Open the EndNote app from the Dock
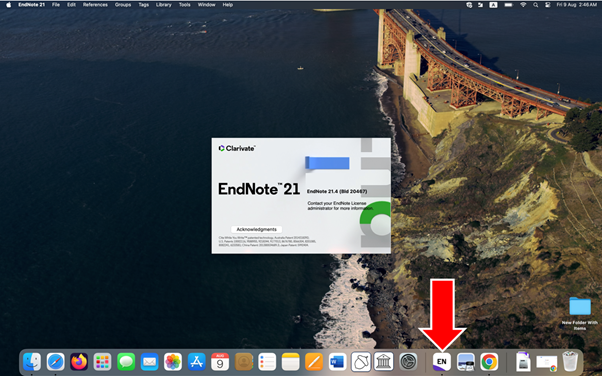Image resolution: width=602 pixels, height=376 pixels. pyautogui.click(x=442, y=362)
